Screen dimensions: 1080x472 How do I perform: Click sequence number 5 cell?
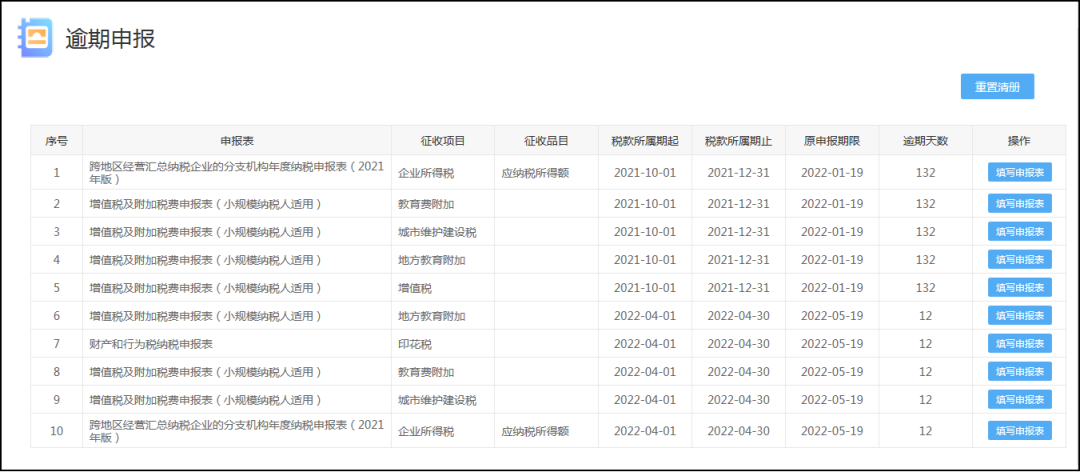[x=56, y=287]
